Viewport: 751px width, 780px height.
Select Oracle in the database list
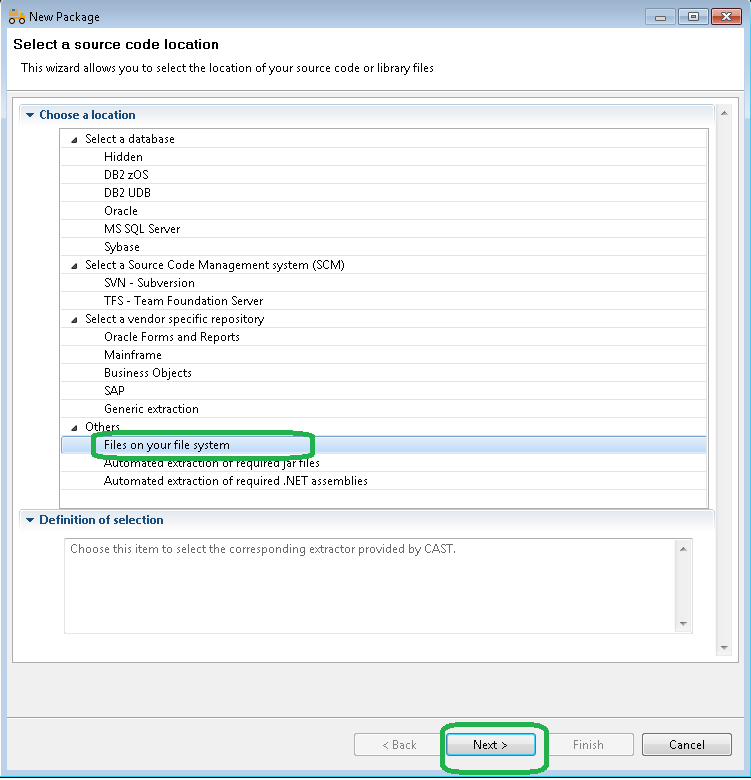pos(121,211)
